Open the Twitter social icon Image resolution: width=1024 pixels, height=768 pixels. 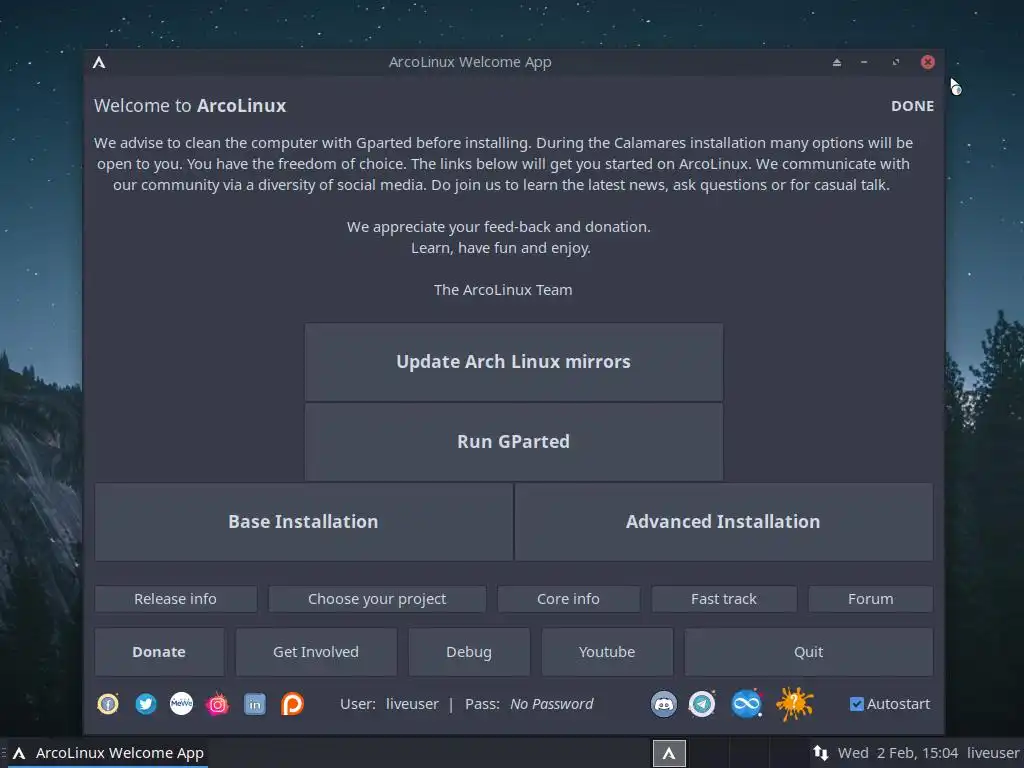pyautogui.click(x=146, y=704)
